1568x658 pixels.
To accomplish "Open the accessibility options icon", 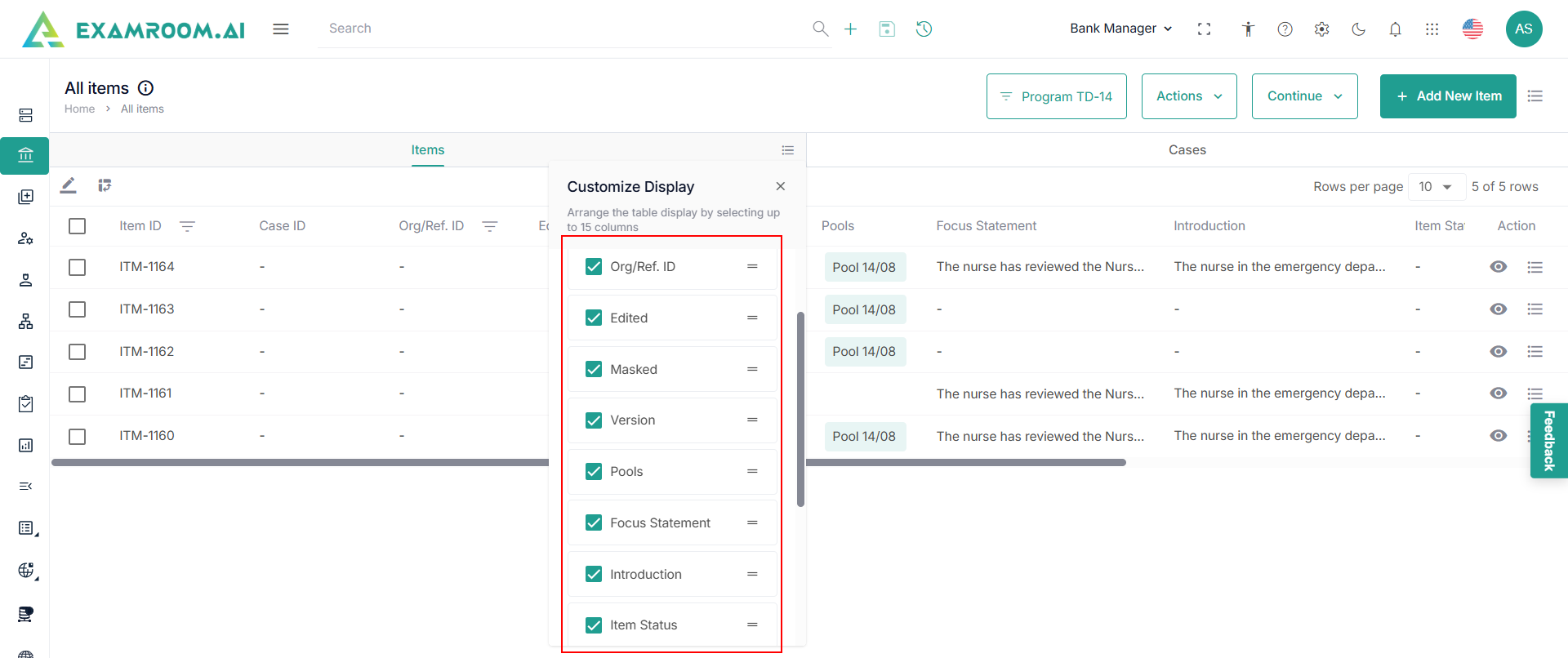I will 1248,29.
